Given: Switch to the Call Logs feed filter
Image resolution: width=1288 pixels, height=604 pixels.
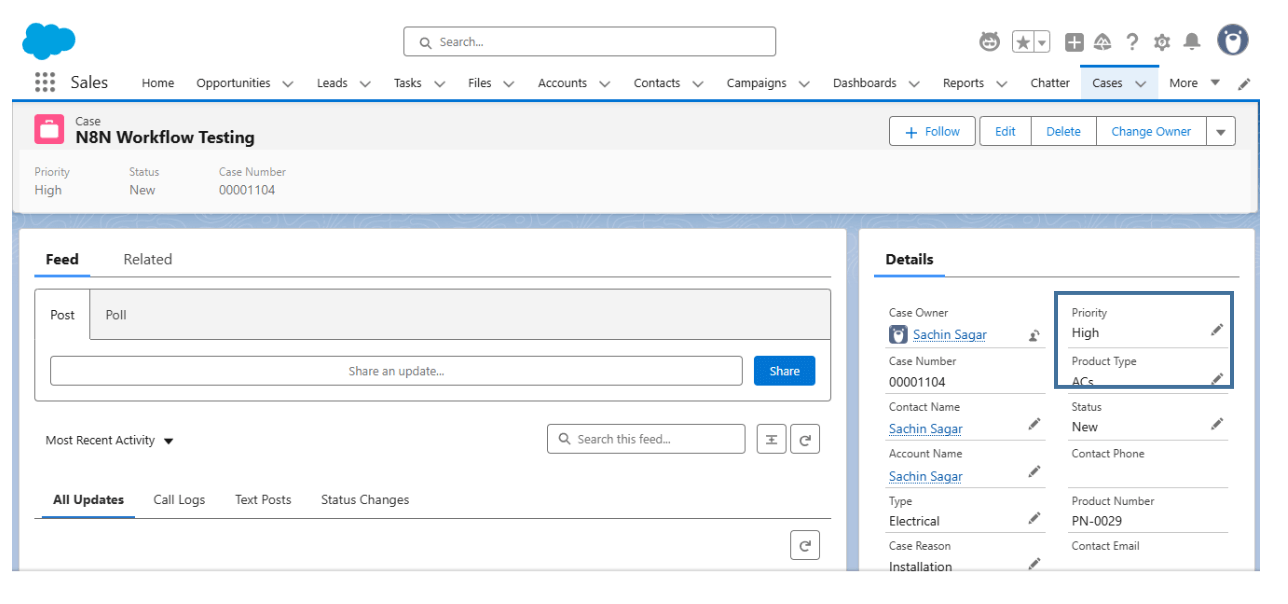Looking at the screenshot, I should tap(179, 499).
